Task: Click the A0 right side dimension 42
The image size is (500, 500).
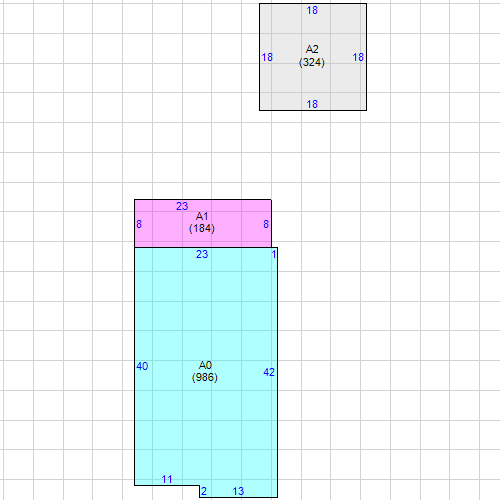Action: (x=269, y=372)
